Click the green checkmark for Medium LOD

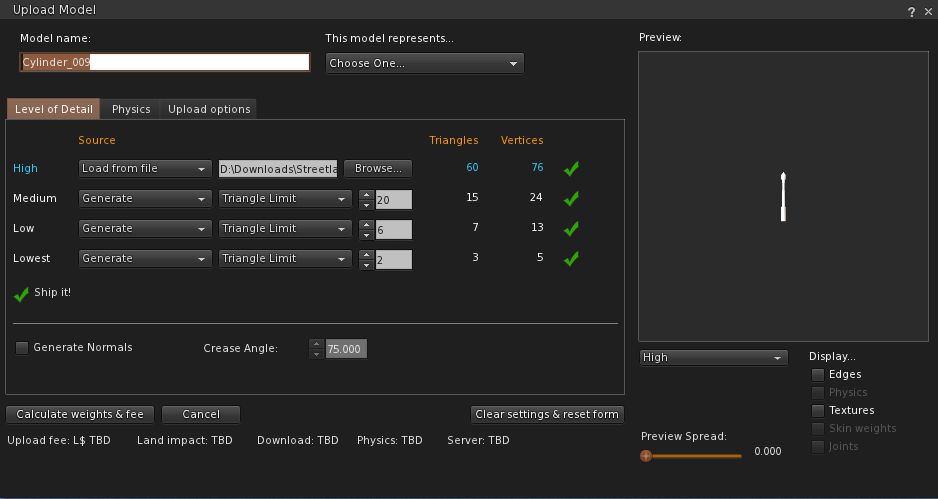pos(571,199)
